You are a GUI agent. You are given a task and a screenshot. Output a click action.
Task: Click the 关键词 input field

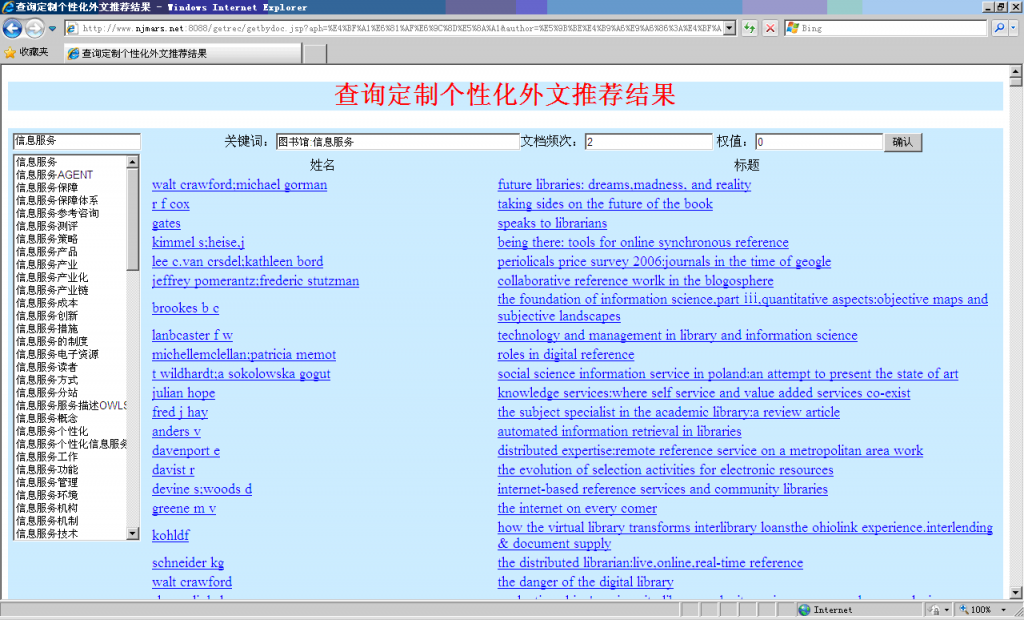click(397, 142)
